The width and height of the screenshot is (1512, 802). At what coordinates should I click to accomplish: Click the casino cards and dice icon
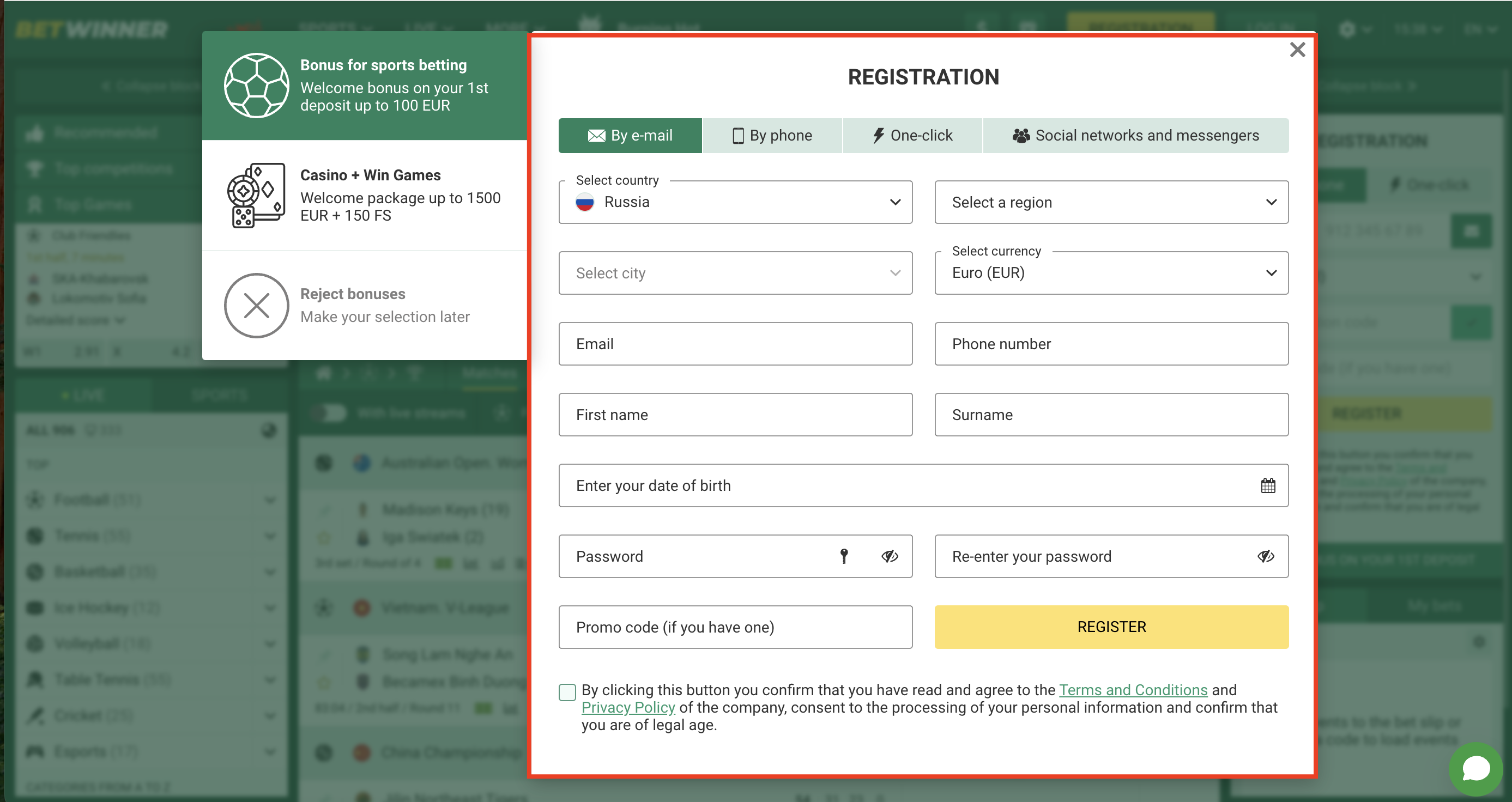coord(257,196)
